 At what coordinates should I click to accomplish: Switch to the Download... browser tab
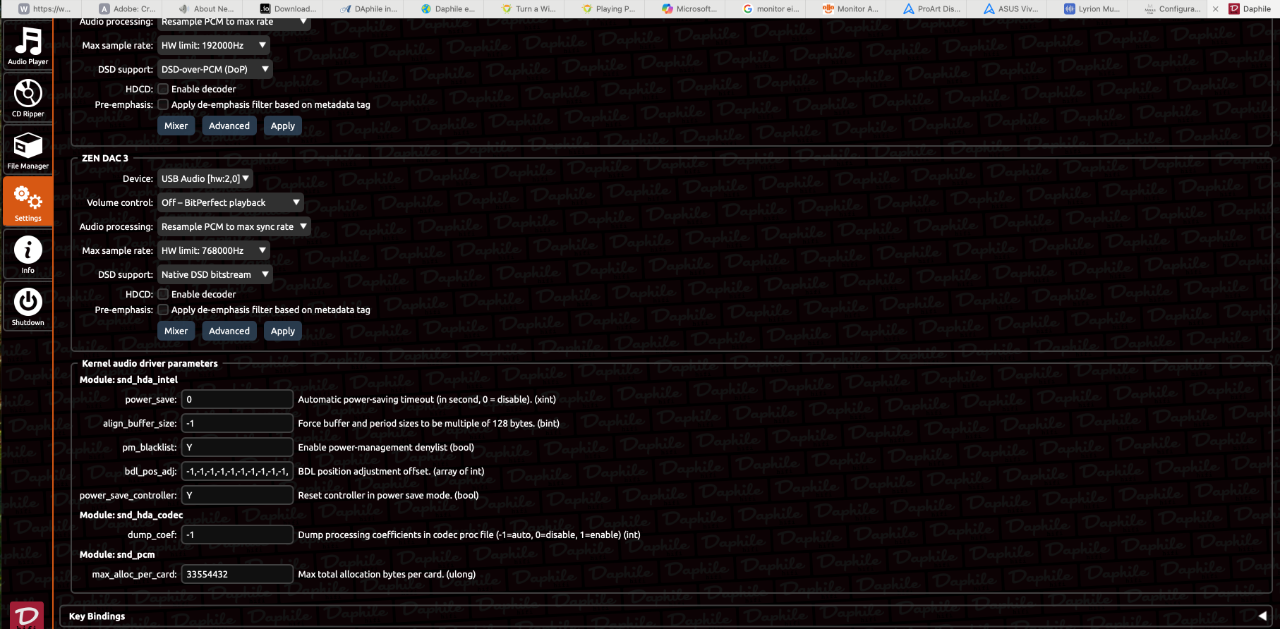click(288, 8)
